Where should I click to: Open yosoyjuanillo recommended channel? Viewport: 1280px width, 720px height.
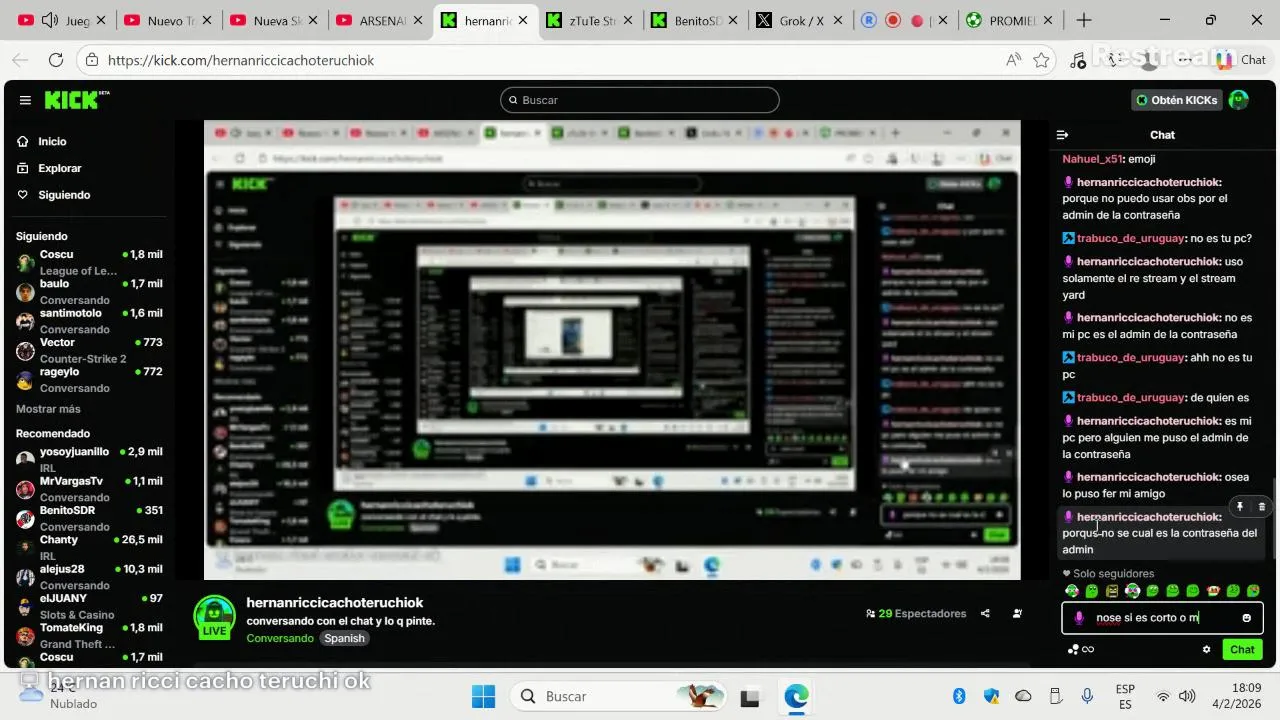89,459
